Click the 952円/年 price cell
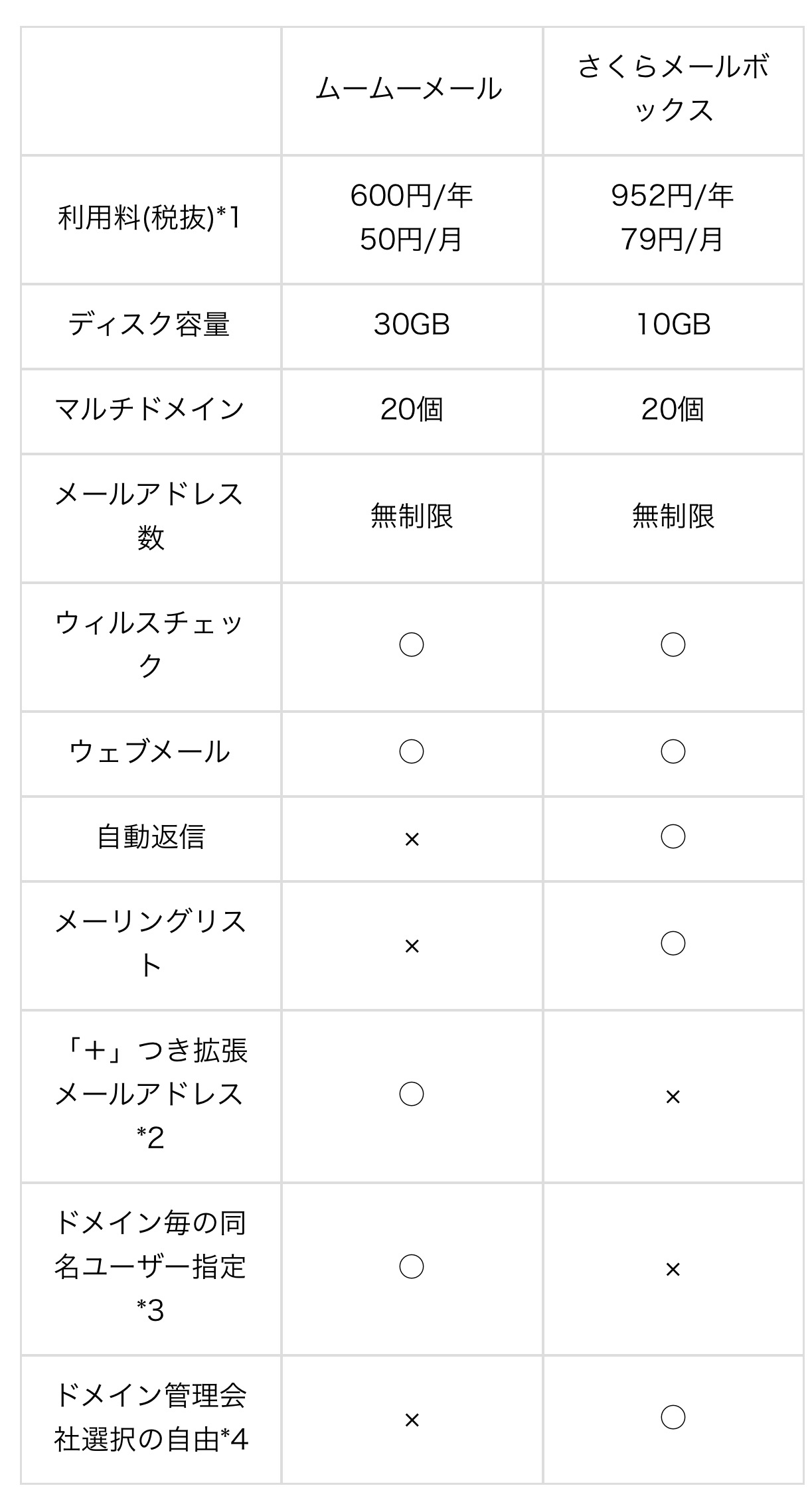This screenshot has width=808, height=1512. 672,196
